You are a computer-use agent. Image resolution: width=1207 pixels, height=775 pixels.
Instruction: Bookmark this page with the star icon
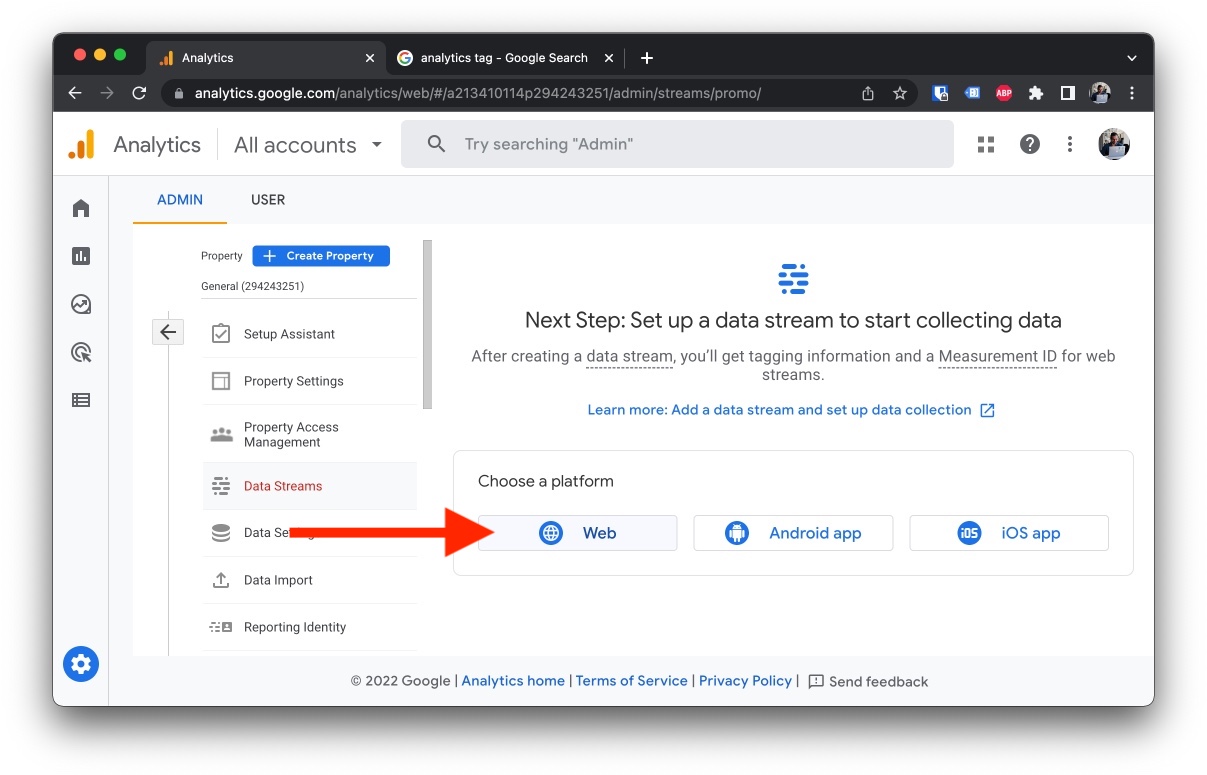click(900, 93)
